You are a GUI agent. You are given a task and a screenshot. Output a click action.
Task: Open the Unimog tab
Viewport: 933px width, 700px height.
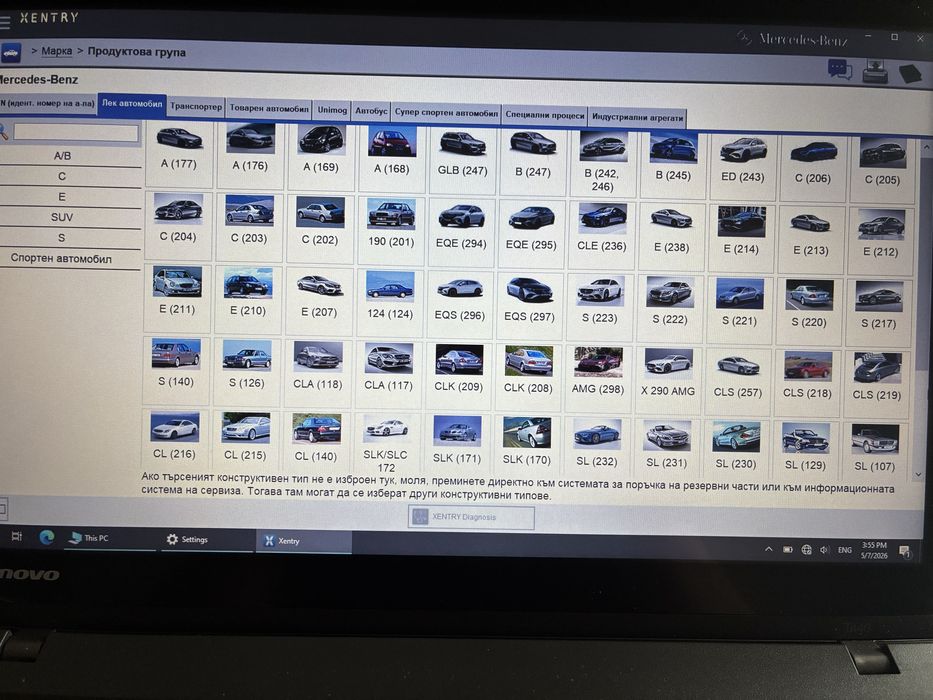coord(332,110)
